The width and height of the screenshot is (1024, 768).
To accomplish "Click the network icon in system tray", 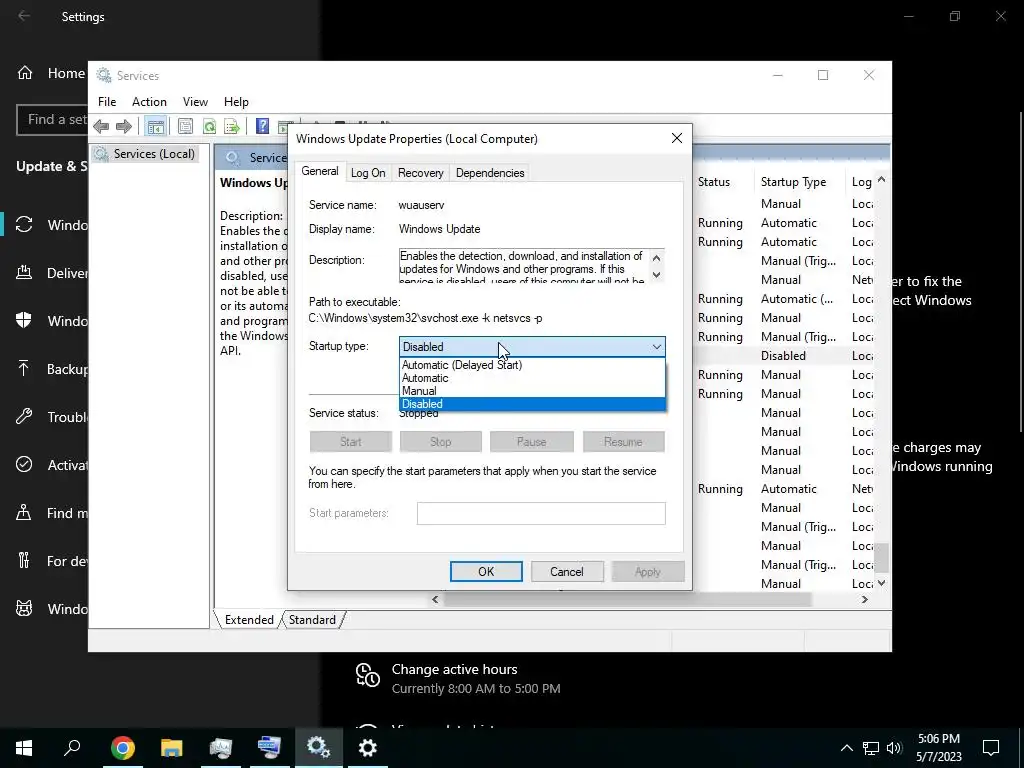I will pos(871,748).
